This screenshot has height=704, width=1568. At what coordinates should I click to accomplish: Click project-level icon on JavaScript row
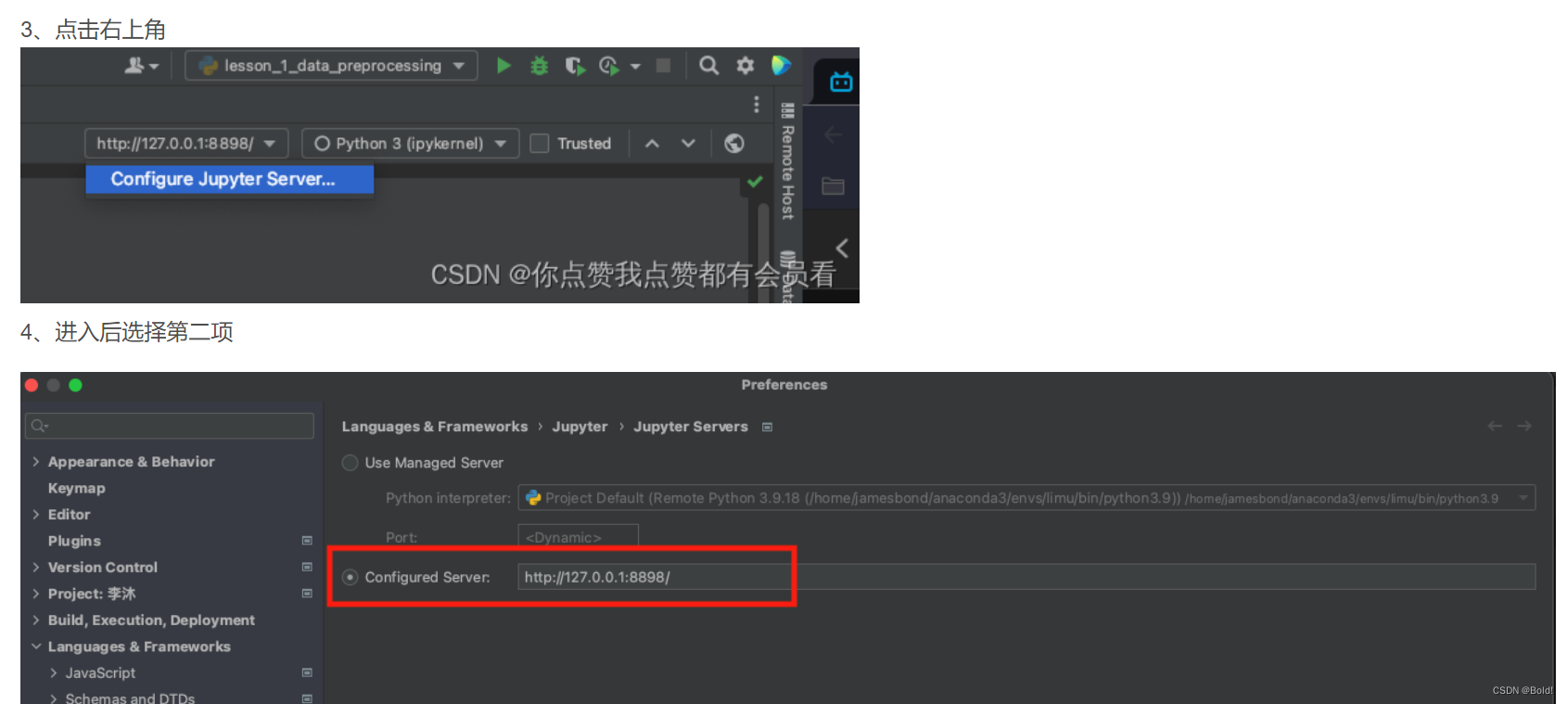pos(307,672)
